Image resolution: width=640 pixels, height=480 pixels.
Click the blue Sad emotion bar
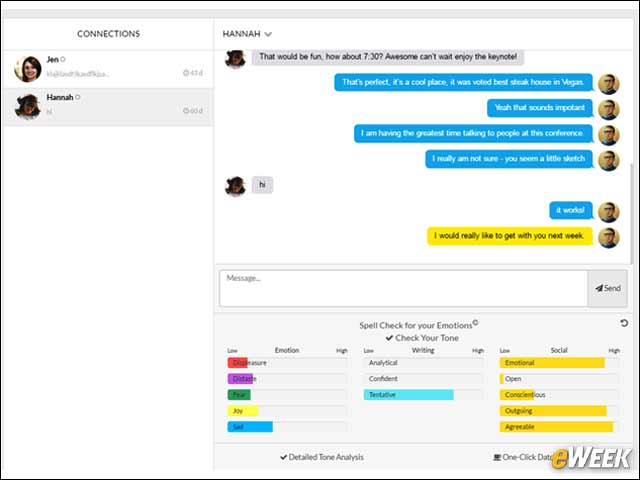pyautogui.click(x=250, y=427)
